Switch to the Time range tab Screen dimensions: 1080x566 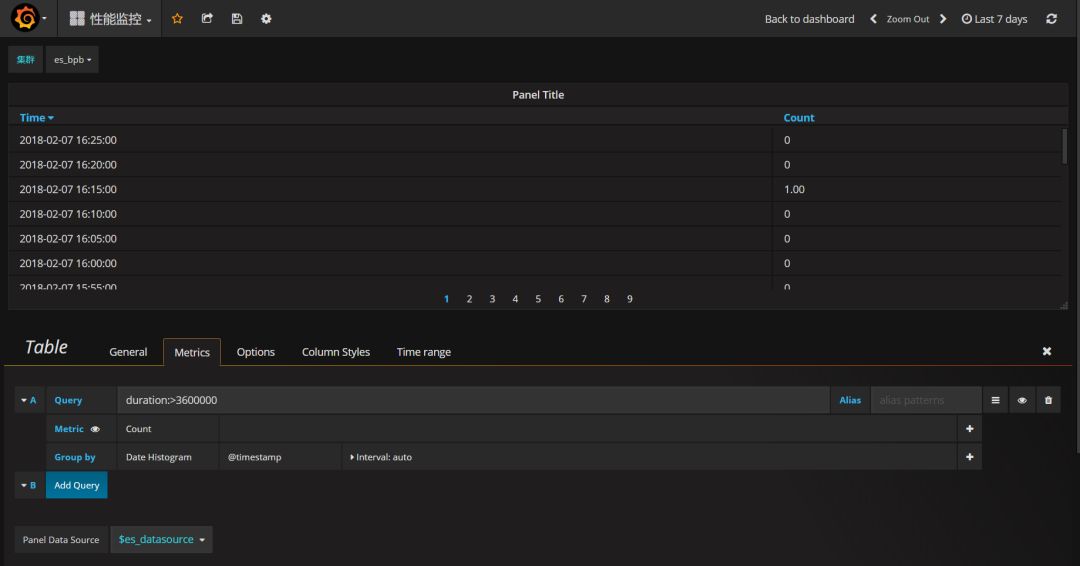coord(424,352)
